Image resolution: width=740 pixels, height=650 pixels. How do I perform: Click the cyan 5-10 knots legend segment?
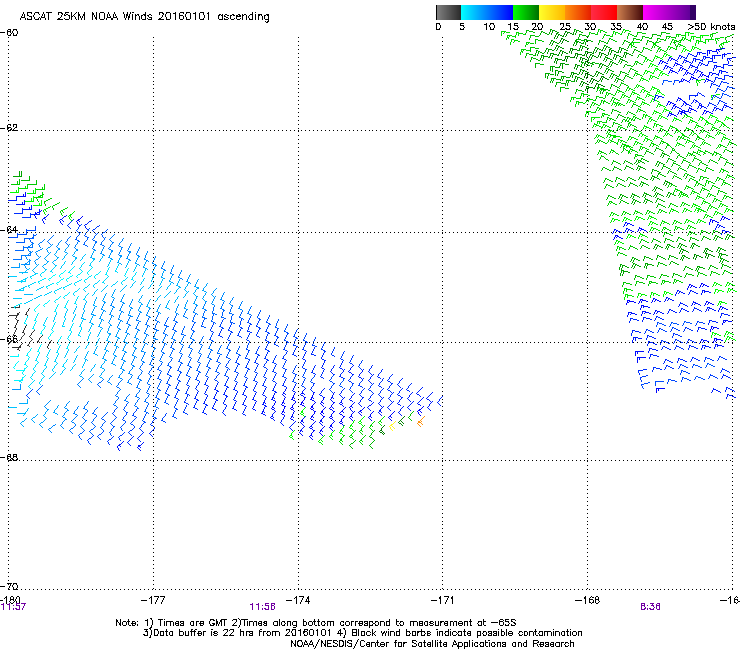[x=474, y=12]
